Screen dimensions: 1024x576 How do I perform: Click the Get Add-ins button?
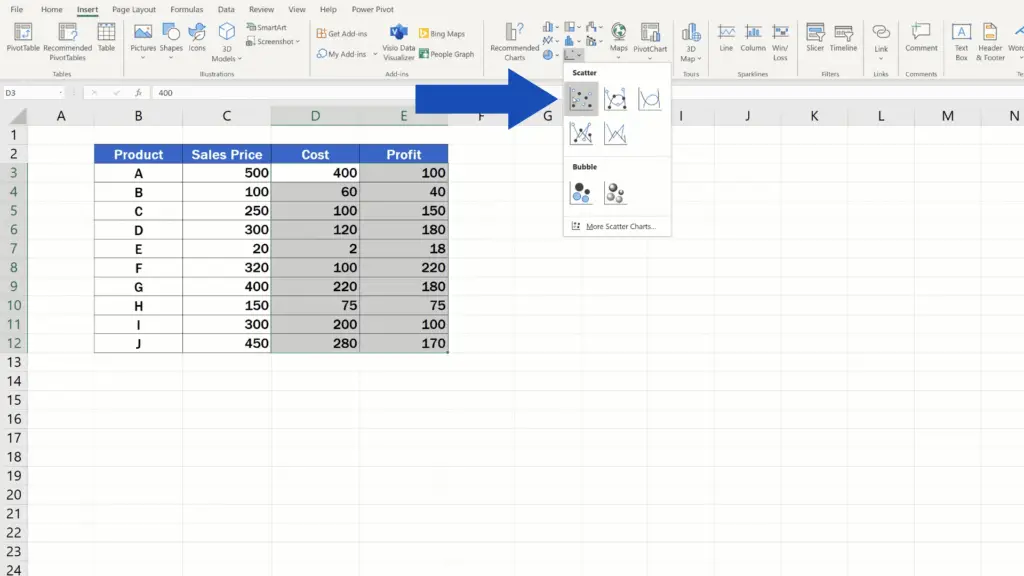343,34
